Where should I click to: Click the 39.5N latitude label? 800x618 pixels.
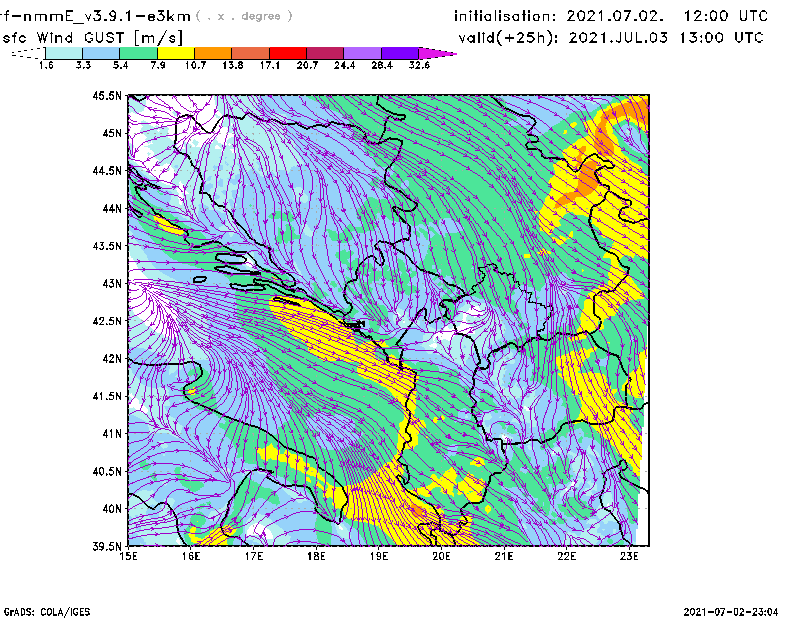pyautogui.click(x=107, y=546)
